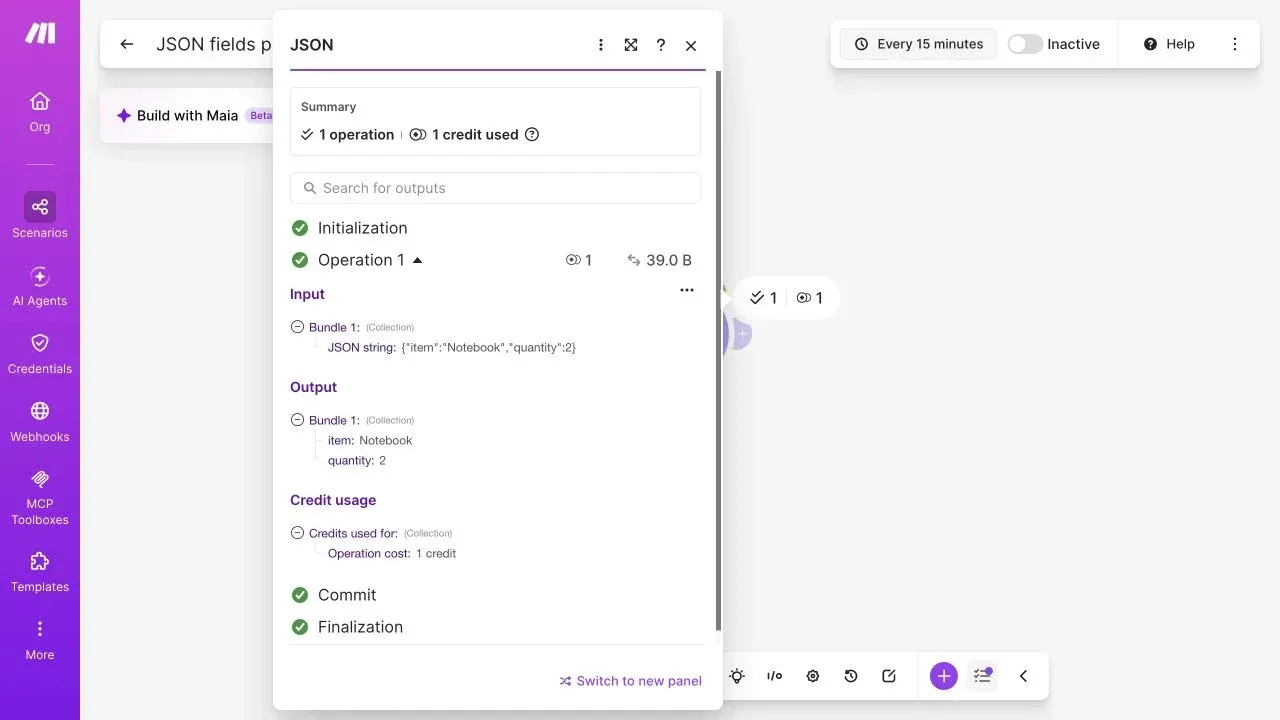The height and width of the screenshot is (720, 1280).
Task: Open AI Agents section
Action: 40,286
